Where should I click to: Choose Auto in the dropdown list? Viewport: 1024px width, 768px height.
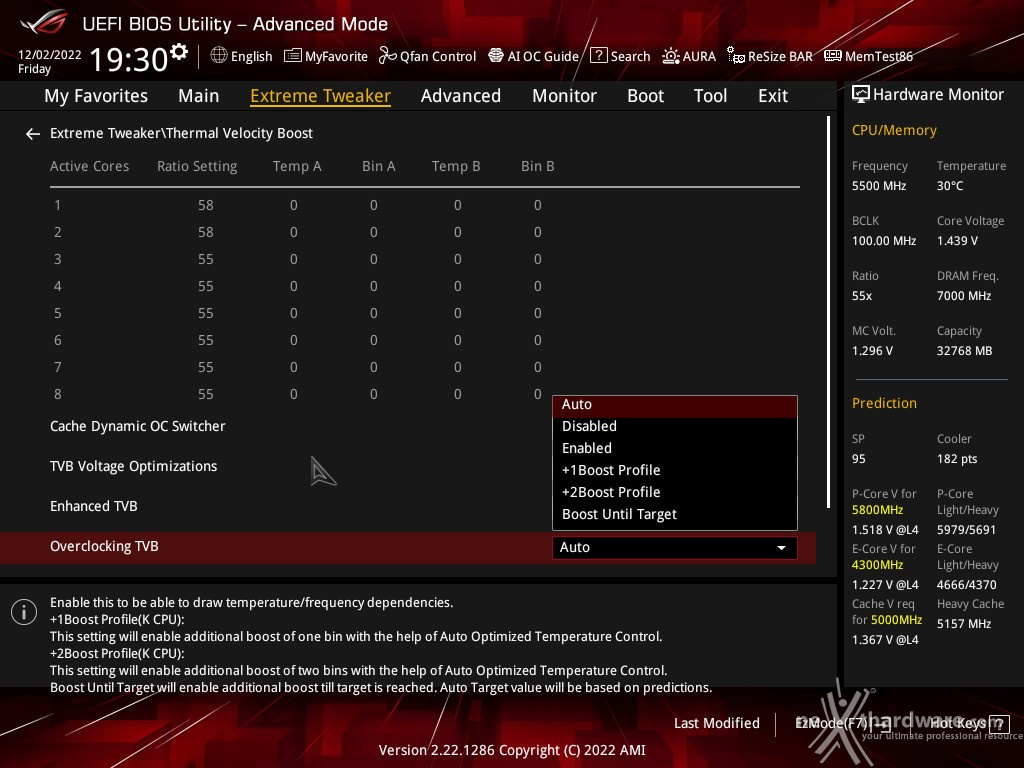tap(675, 405)
